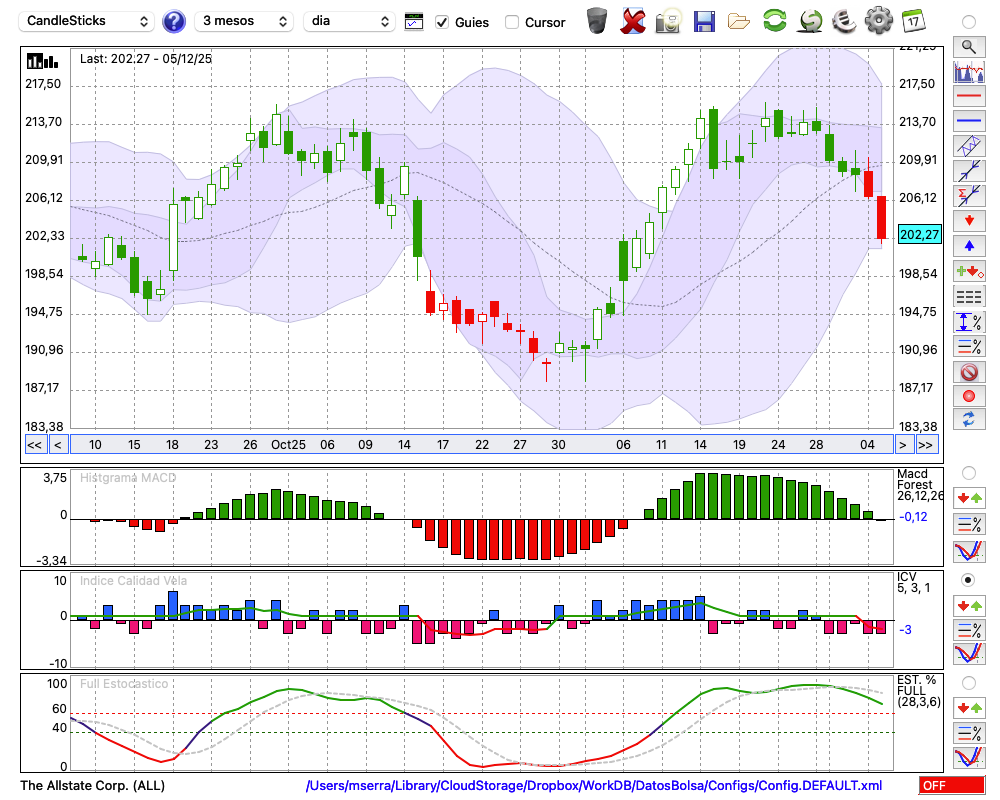1000x800 pixels.
Task: Click the red record circle icon
Action: (x=969, y=396)
